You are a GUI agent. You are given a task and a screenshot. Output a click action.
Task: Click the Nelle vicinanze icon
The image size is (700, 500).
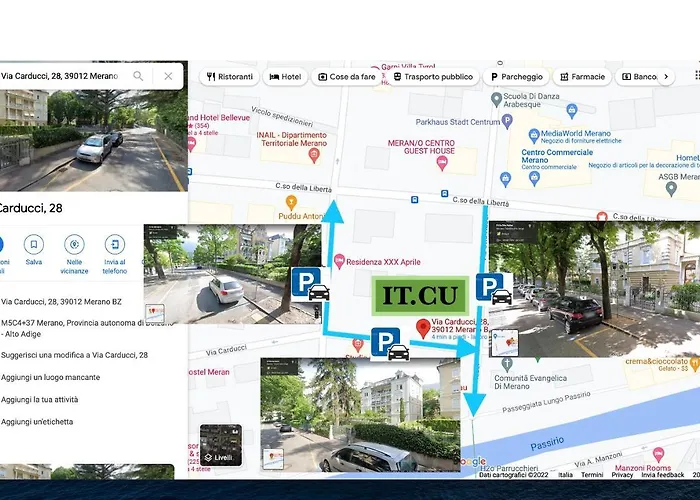tap(74, 245)
